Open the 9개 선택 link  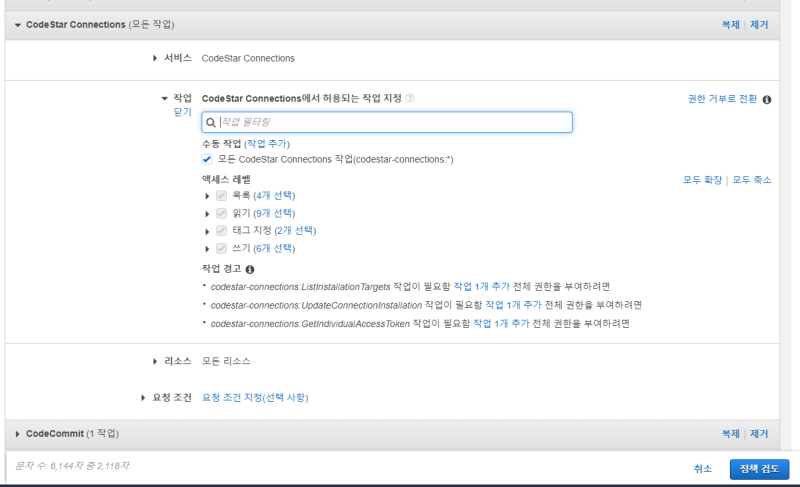click(x=274, y=213)
